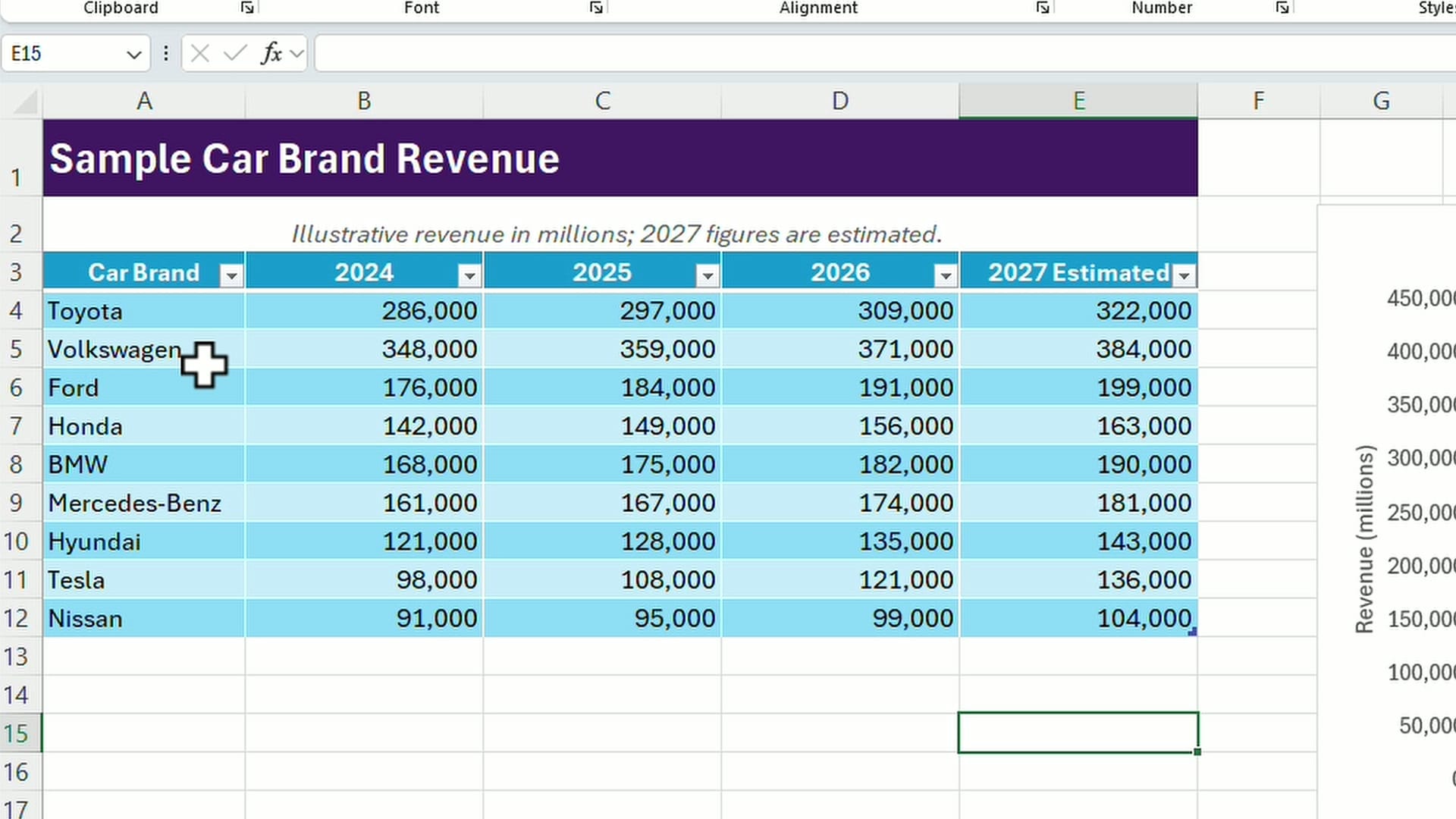Screen dimensions: 1456x819
Task: Select BMW 2024 value 168,000
Action: (x=364, y=465)
